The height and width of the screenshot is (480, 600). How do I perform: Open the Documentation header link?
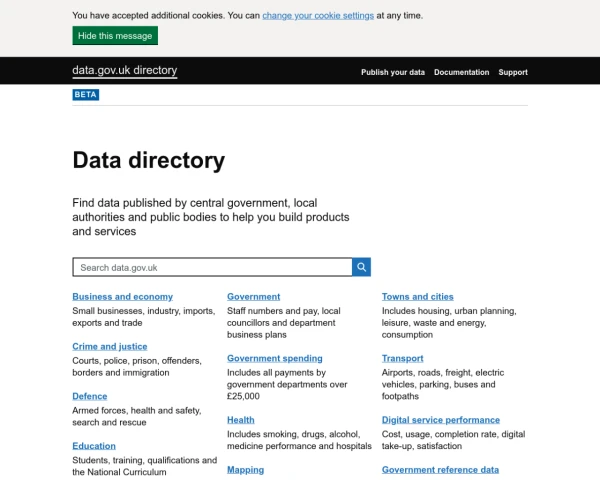pyautogui.click(x=461, y=72)
